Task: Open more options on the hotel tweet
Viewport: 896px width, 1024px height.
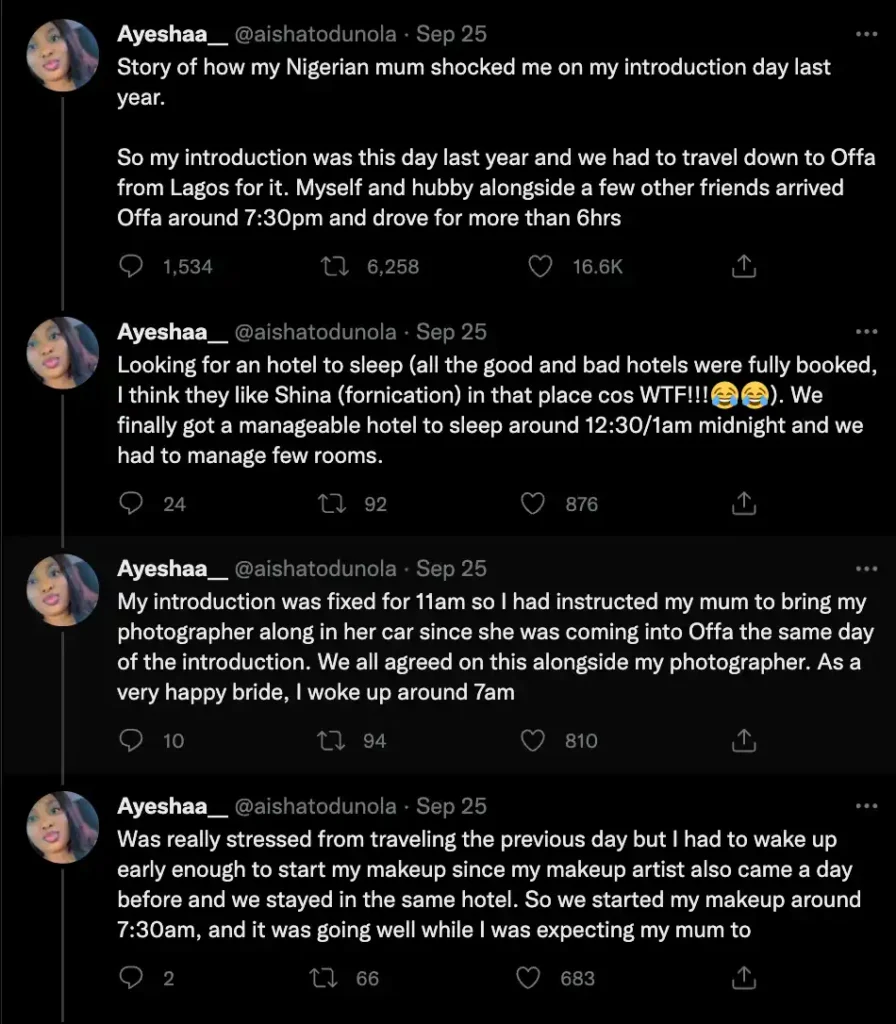Action: tap(866, 332)
